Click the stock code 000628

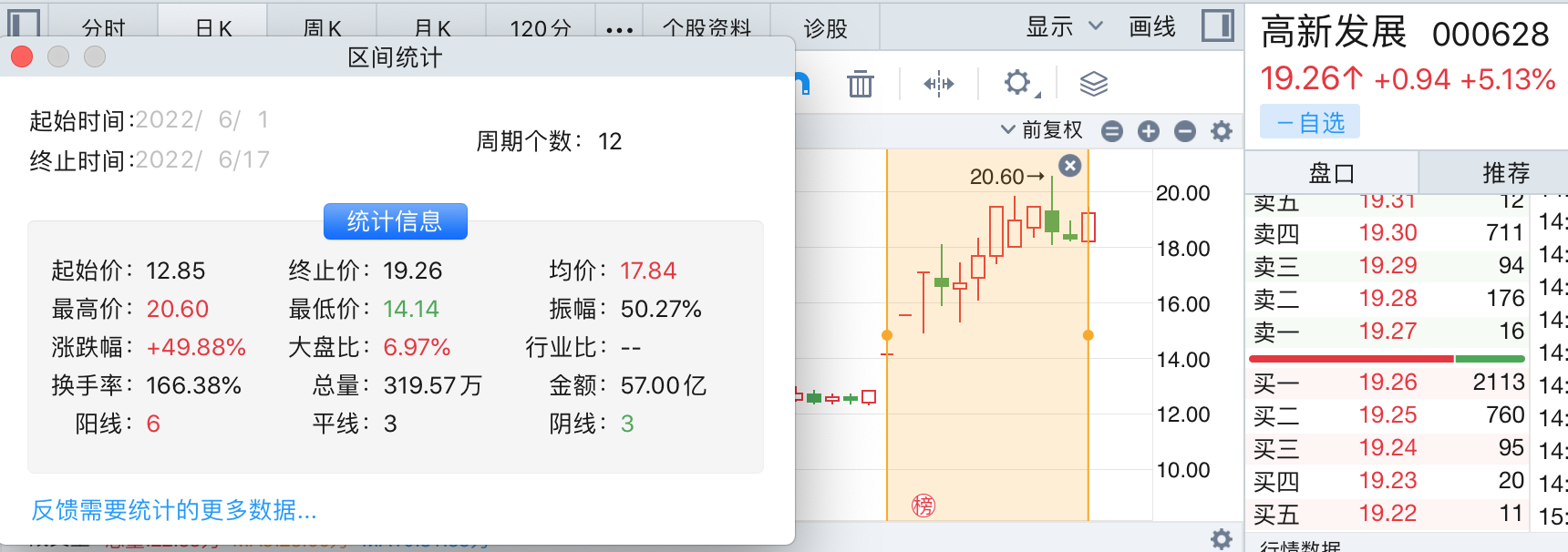tap(1491, 35)
